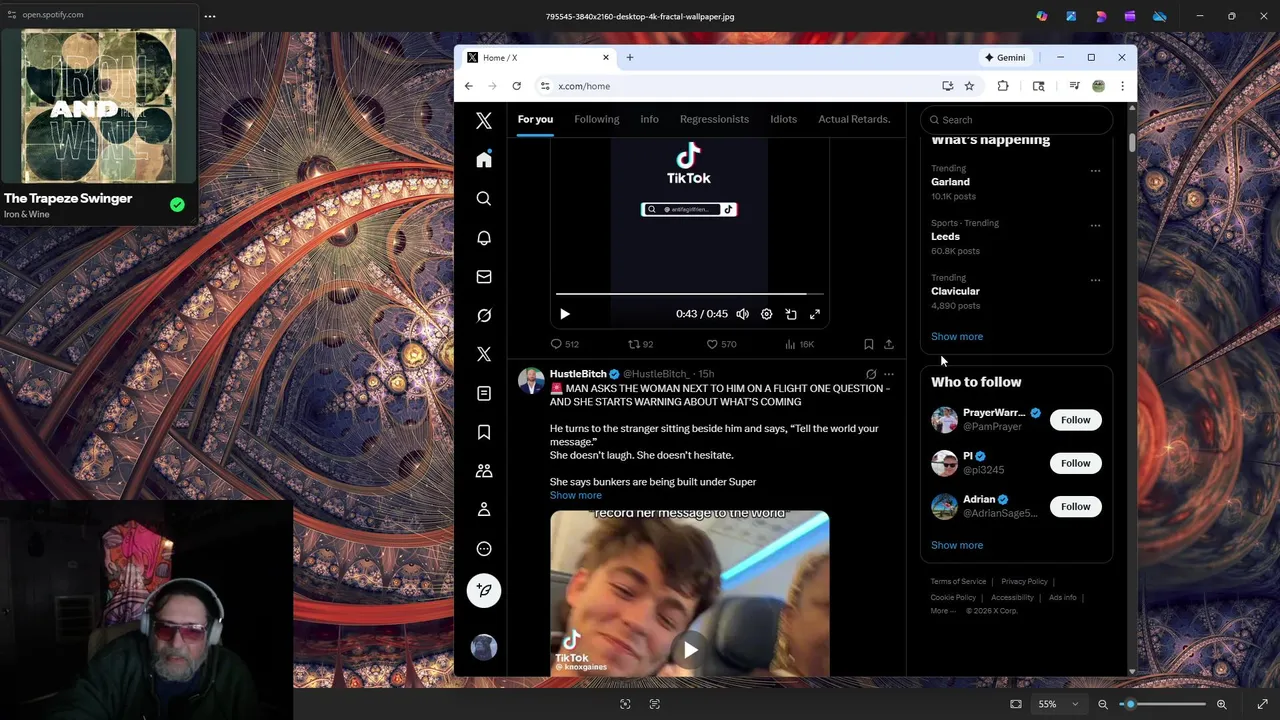Open Terms of Service link

pos(958,582)
